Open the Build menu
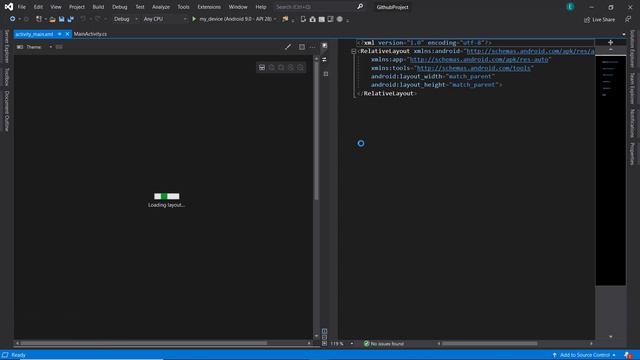640x360 pixels. tap(98, 7)
